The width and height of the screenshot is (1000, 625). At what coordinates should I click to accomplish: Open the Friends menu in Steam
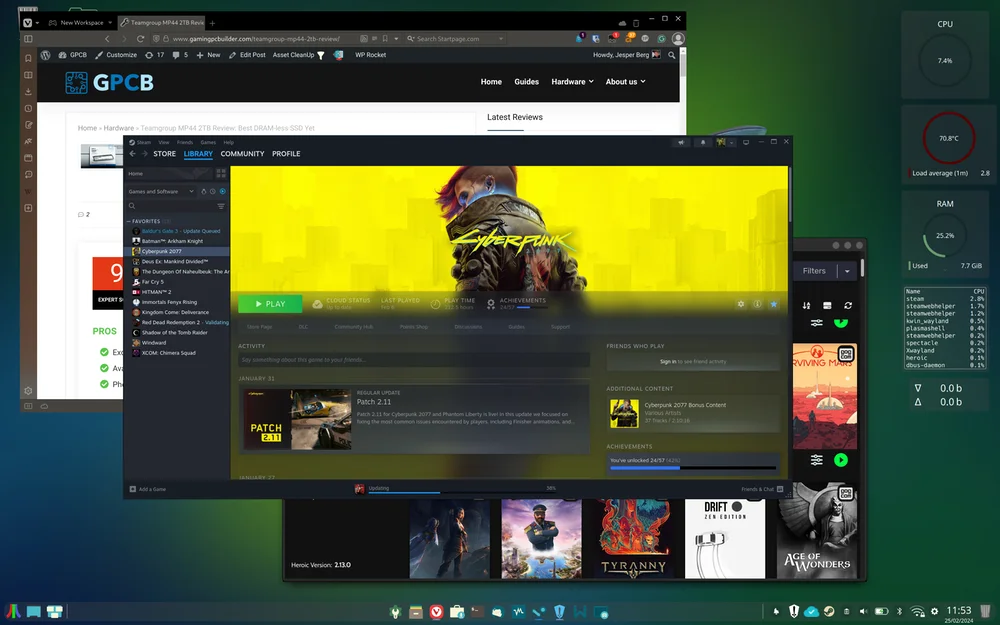[183, 141]
